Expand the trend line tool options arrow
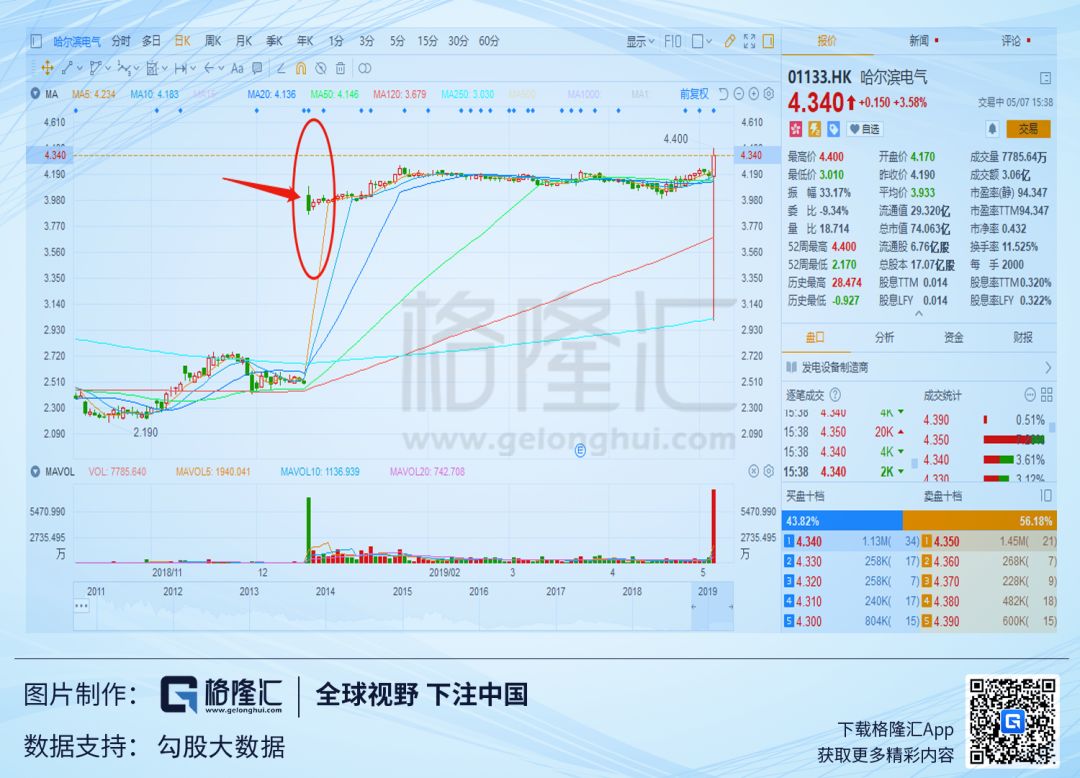This screenshot has height=778, width=1080. pos(80,67)
